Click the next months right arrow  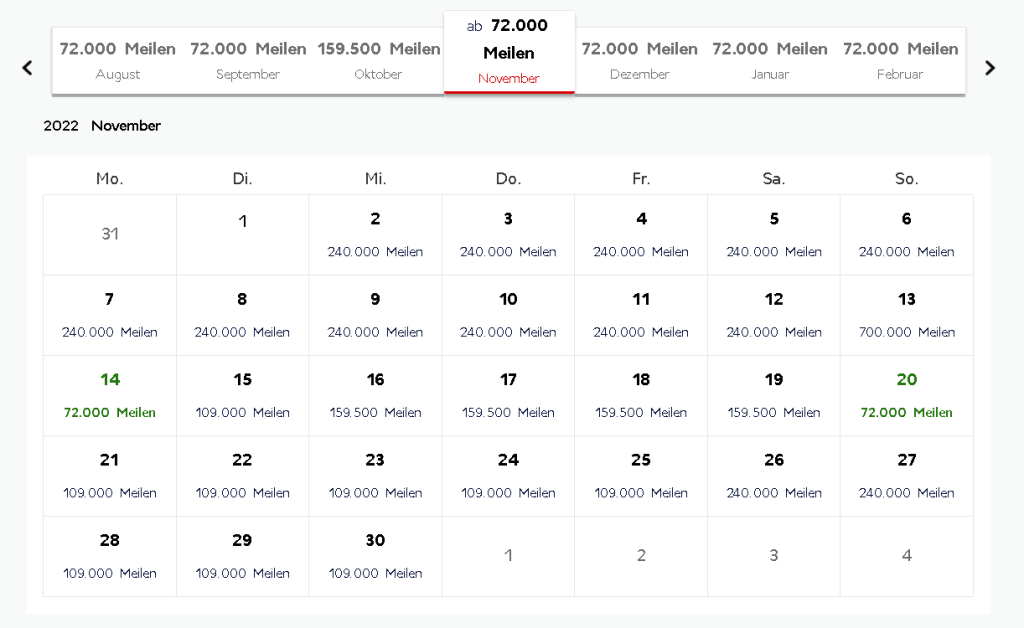(x=990, y=68)
